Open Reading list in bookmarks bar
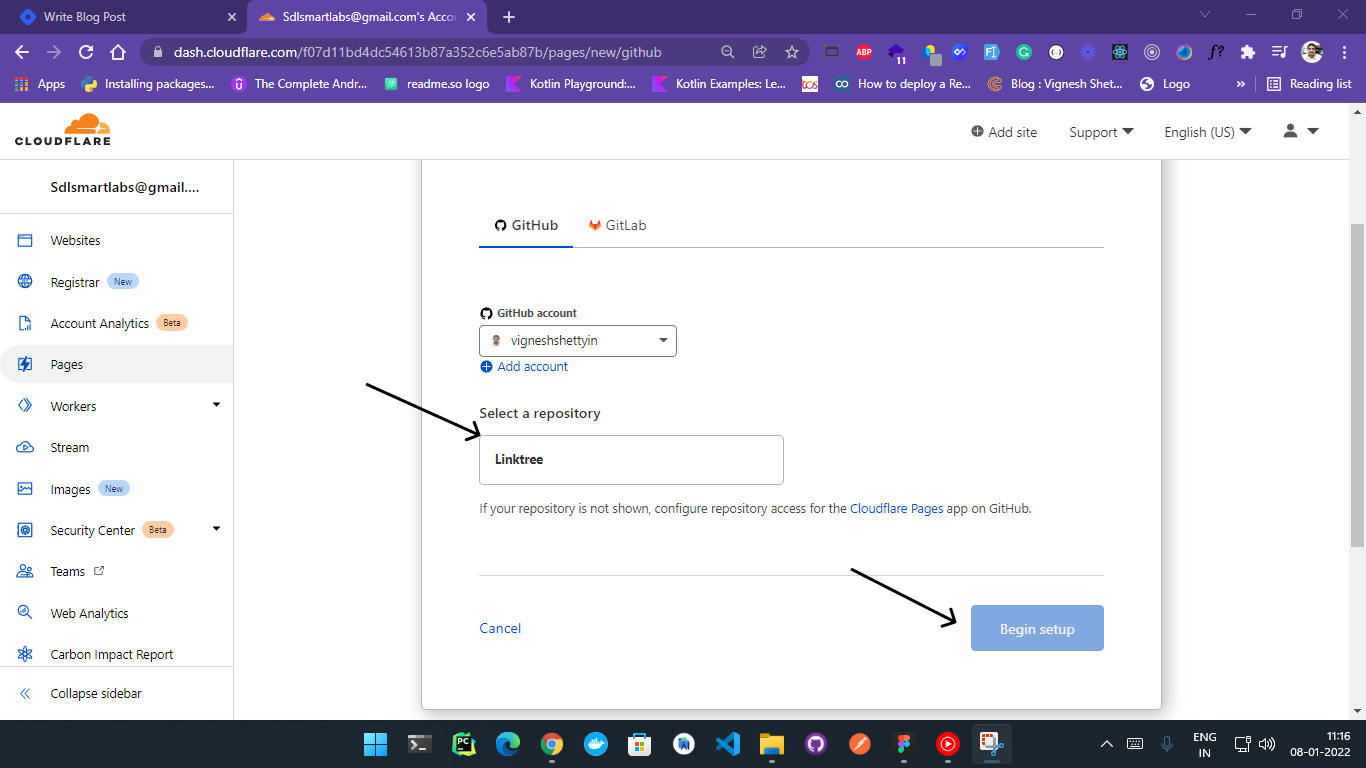This screenshot has width=1366, height=768. pos(1309,84)
